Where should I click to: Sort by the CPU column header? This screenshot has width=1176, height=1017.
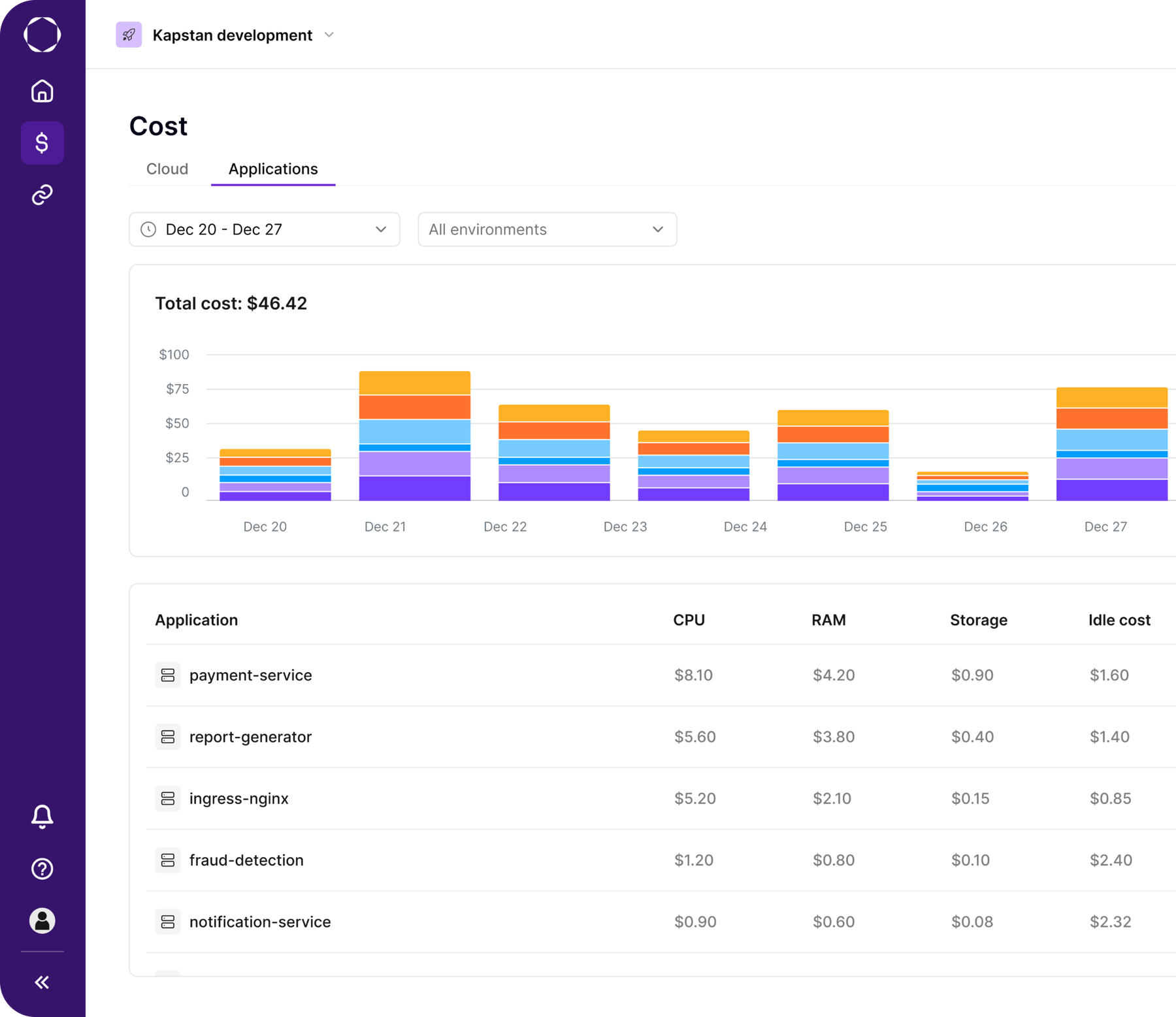click(x=689, y=620)
